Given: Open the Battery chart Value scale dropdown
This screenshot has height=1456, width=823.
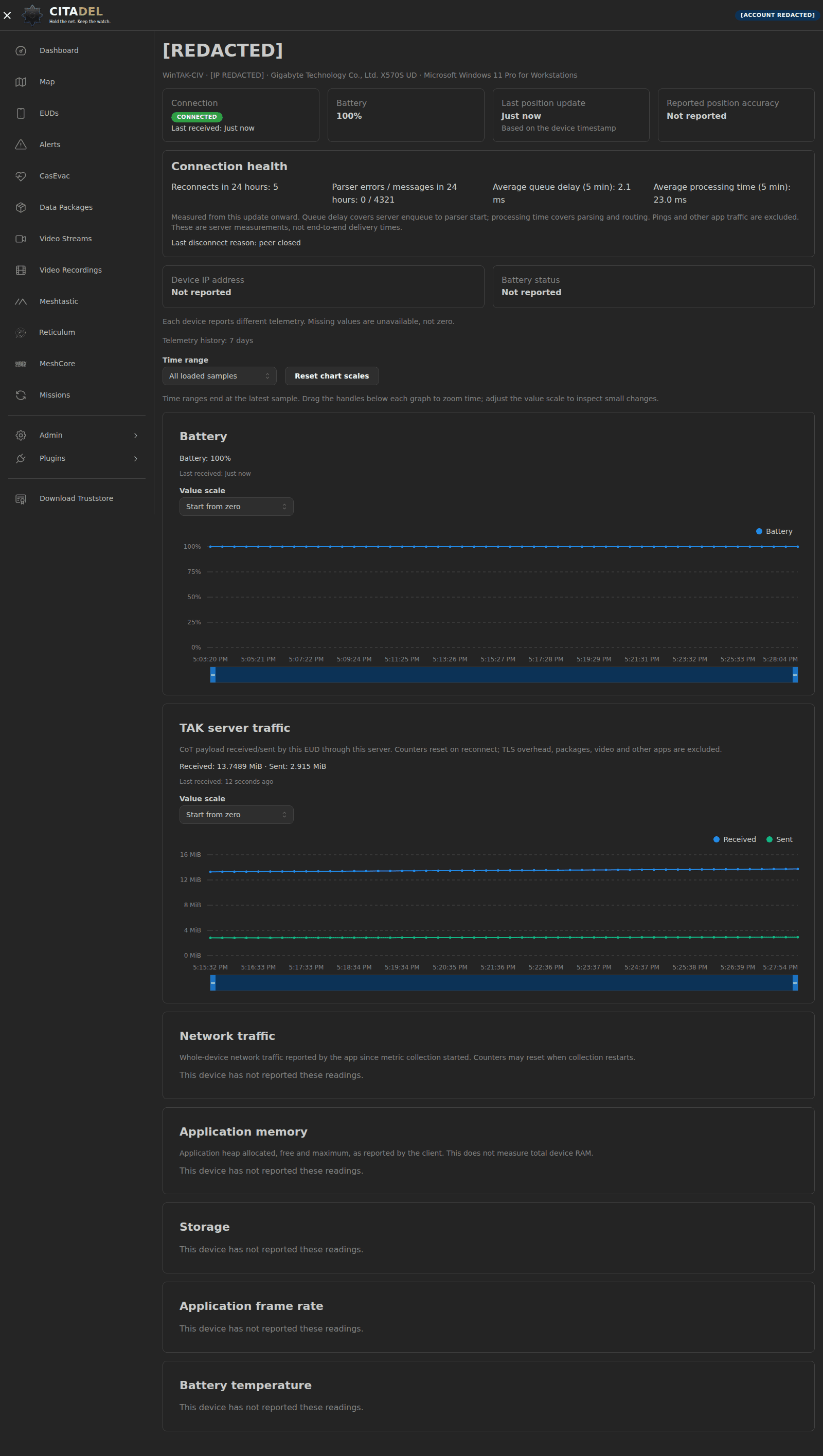Looking at the screenshot, I should pos(236,507).
